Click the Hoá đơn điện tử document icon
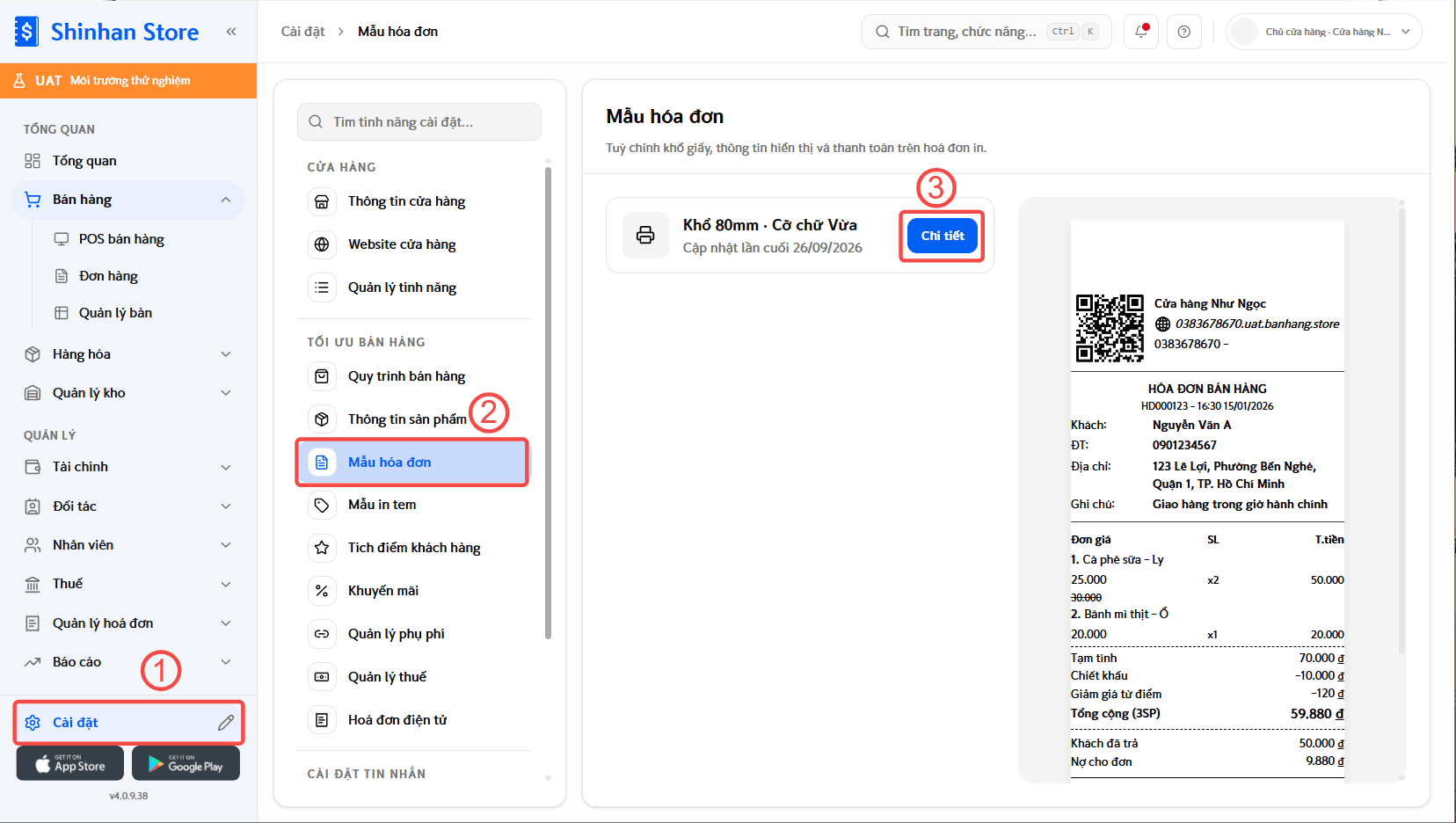The height and width of the screenshot is (823, 1456). tap(322, 720)
